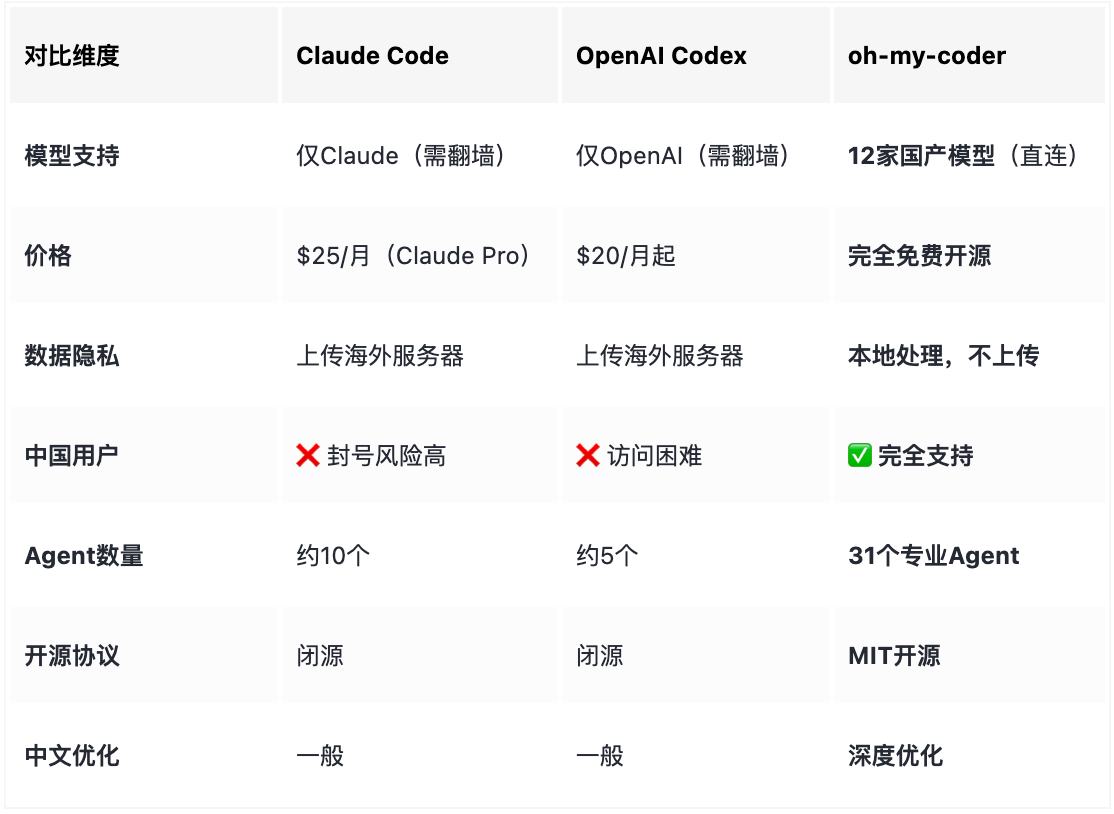Click the 中文优化 row label
Image resolution: width=1114 pixels, height=814 pixels.
[x=72, y=756]
